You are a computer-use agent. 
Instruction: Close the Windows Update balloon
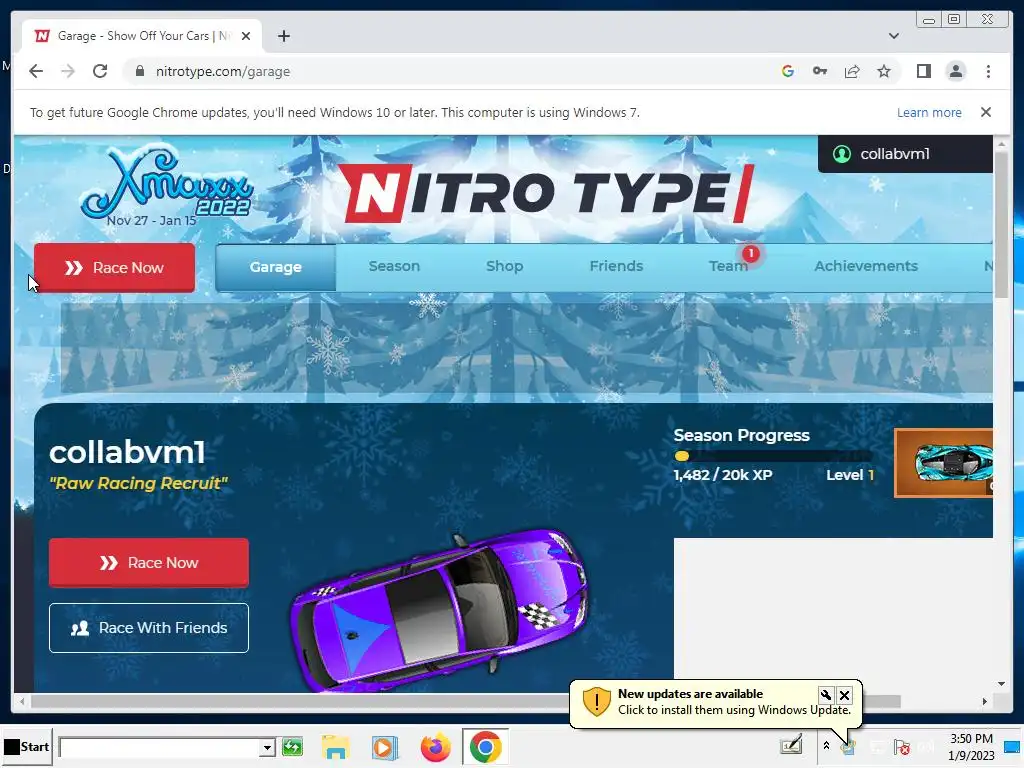844,696
